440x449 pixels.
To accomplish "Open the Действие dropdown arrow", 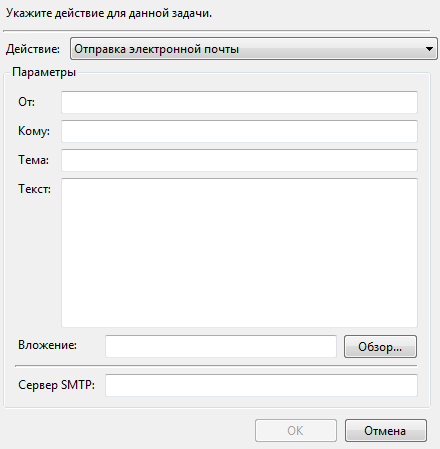I will click(429, 49).
